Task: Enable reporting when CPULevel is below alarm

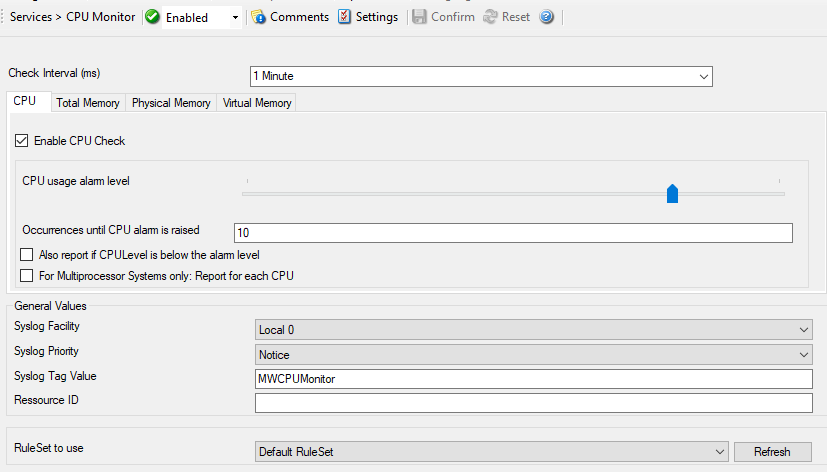Action: click(27, 255)
